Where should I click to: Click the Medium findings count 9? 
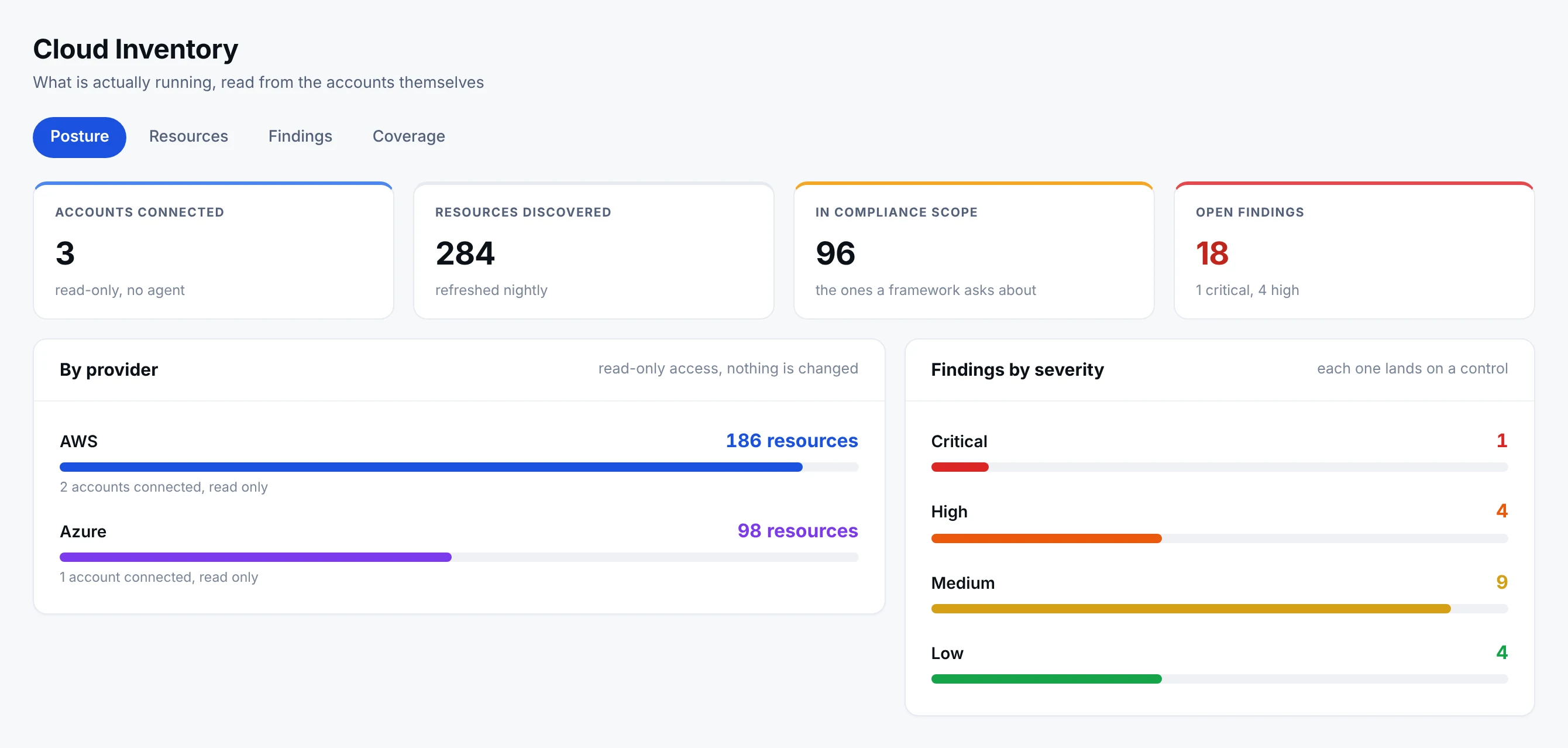pyautogui.click(x=1502, y=582)
